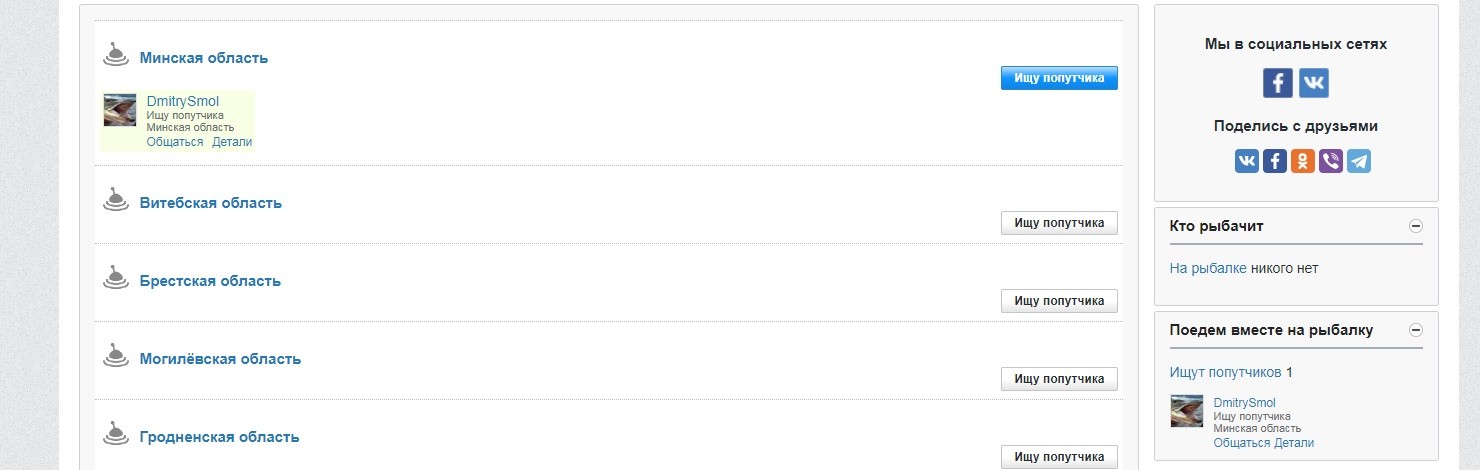Open the Ищут попутчиков link
This screenshot has height=470, width=1480.
pos(1225,372)
